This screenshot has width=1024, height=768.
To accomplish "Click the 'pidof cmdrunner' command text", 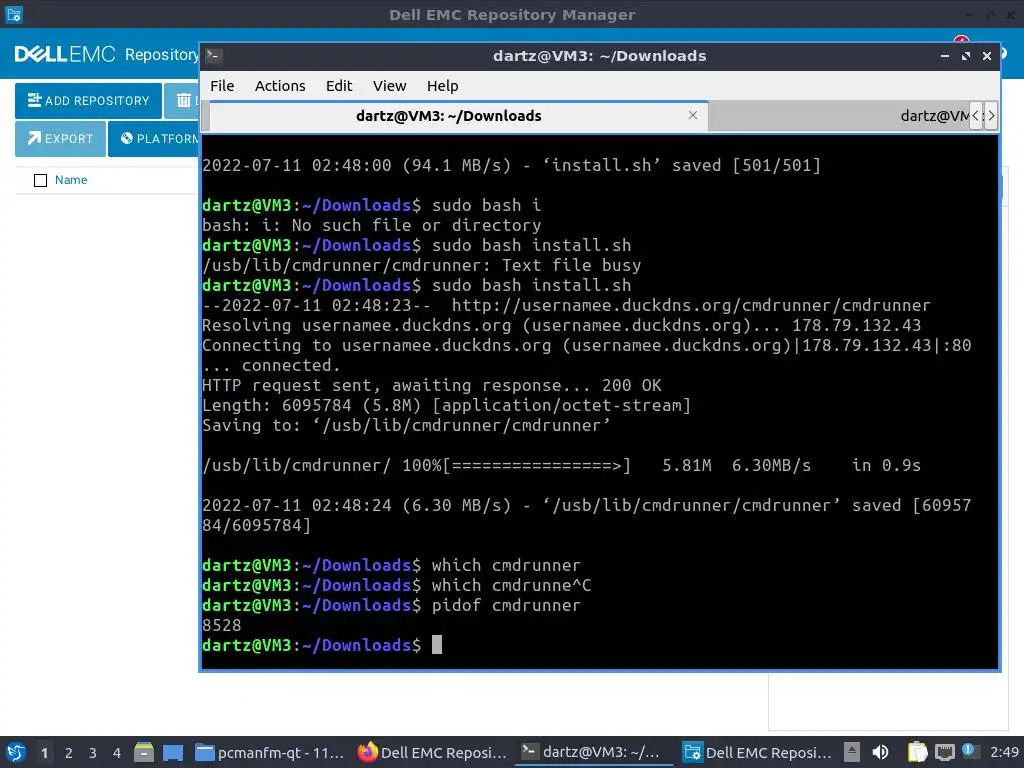I will 506,605.
